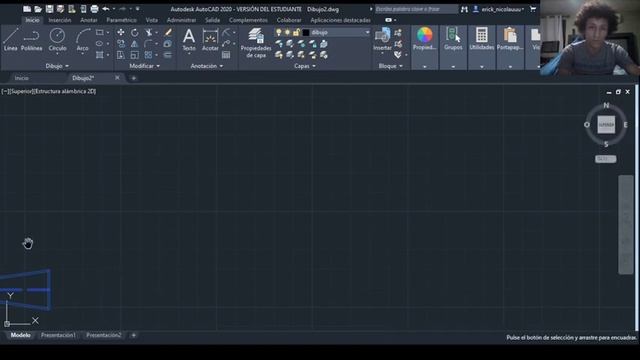Open the Autodesk App Store cart icon
The height and width of the screenshot is (360, 640).
(x=533, y=9)
